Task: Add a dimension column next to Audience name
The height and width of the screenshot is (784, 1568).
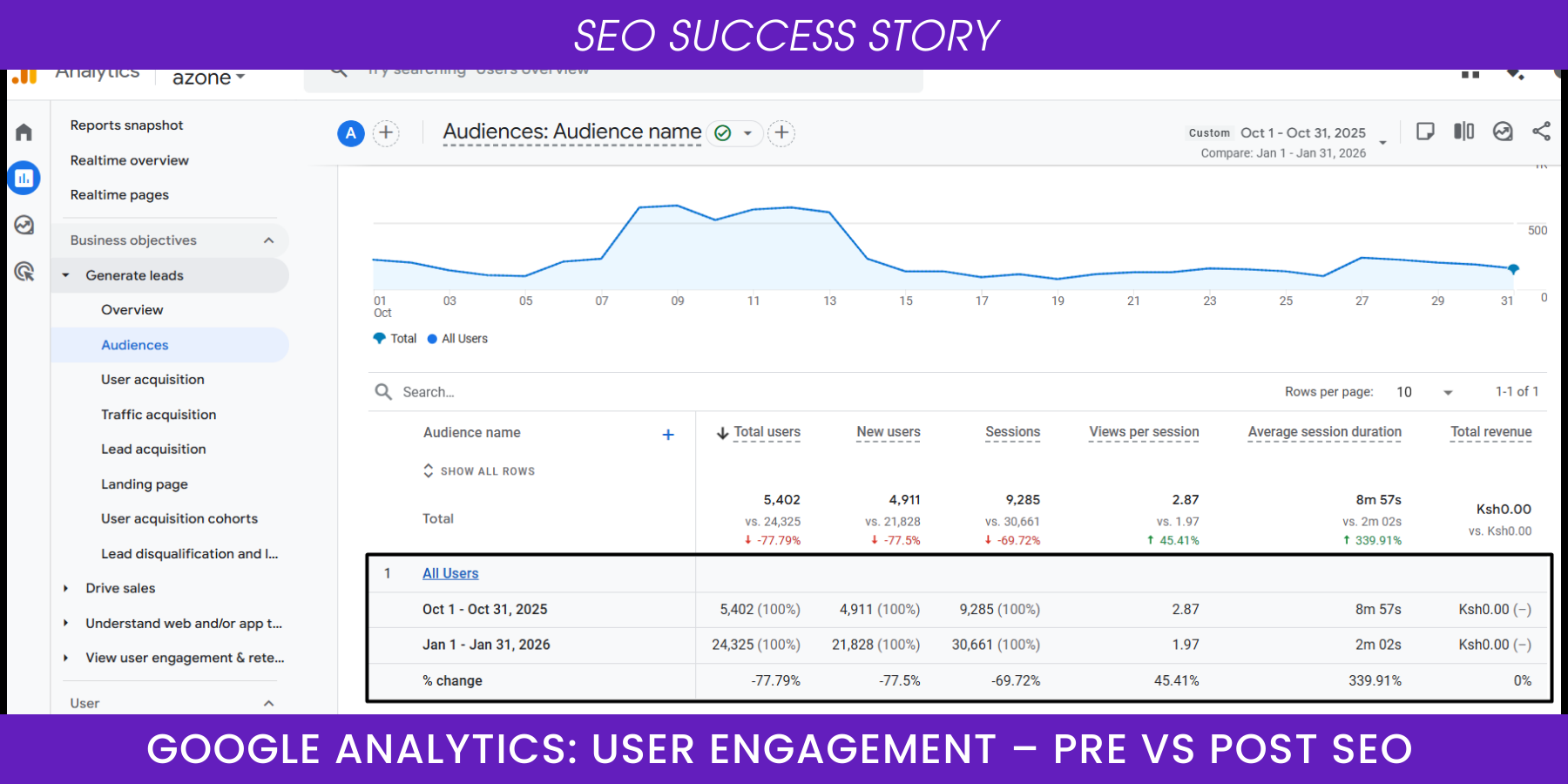Action: [668, 434]
